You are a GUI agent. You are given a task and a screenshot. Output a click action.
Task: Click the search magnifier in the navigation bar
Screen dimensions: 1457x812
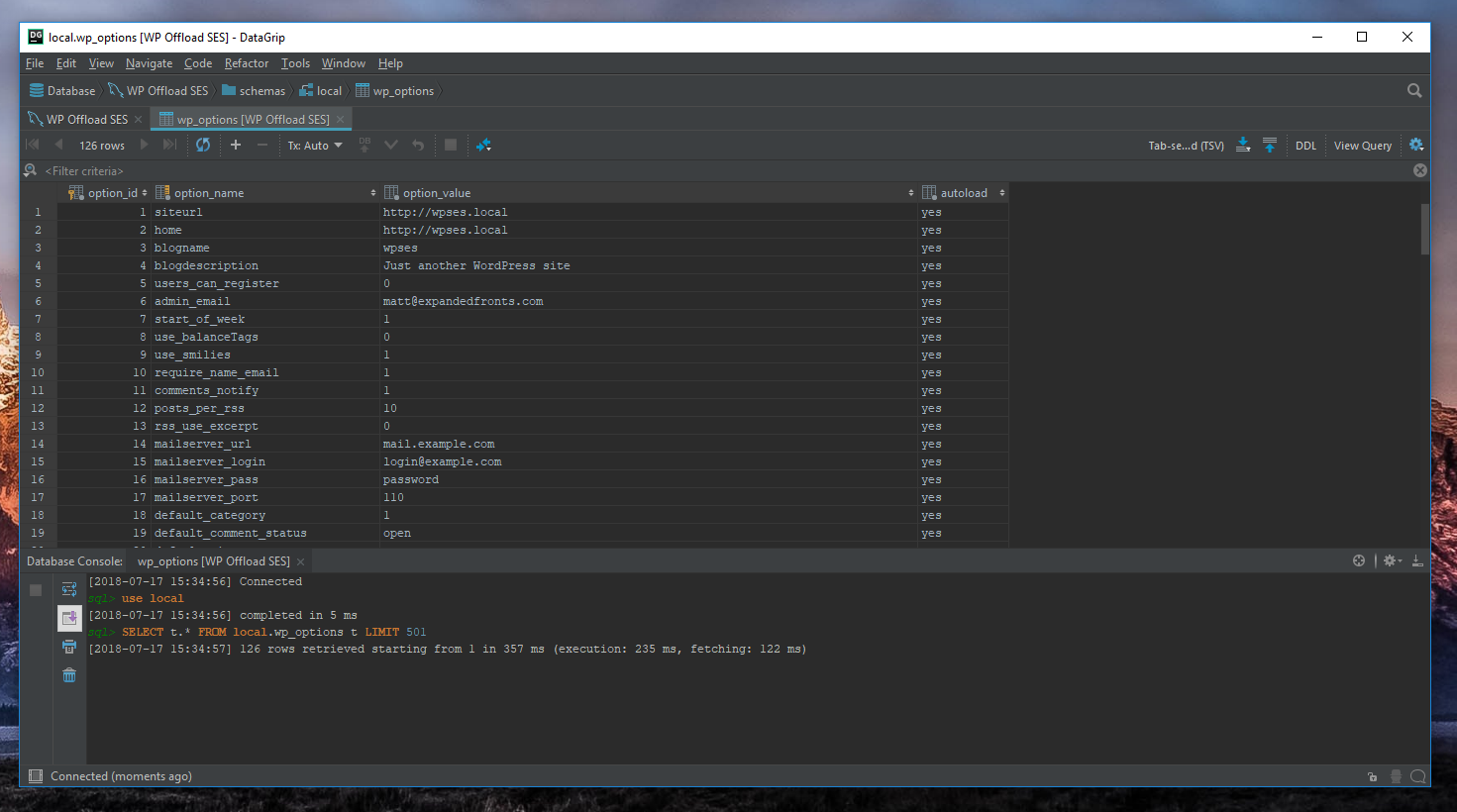point(1414,90)
